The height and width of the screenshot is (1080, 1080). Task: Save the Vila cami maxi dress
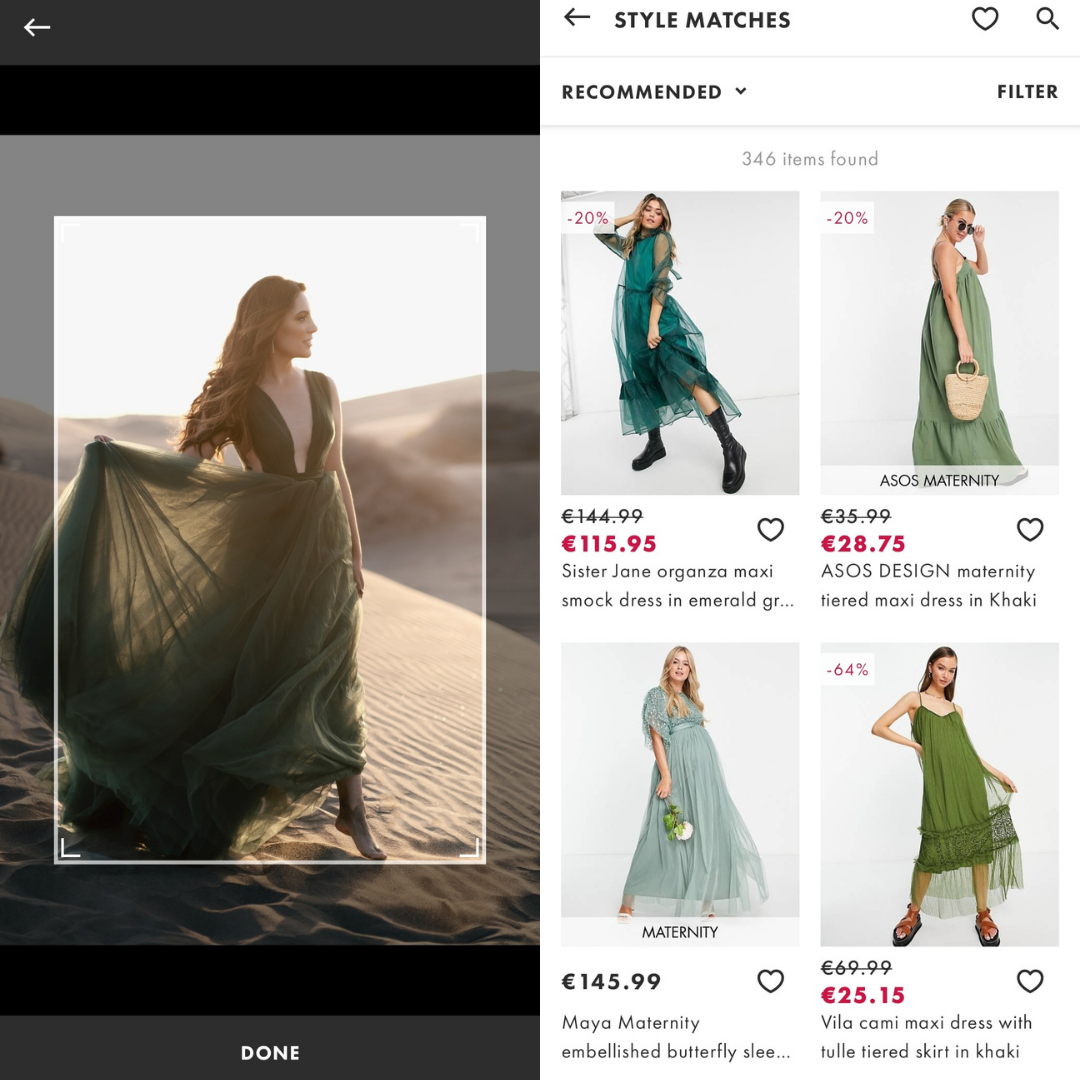click(x=1029, y=981)
